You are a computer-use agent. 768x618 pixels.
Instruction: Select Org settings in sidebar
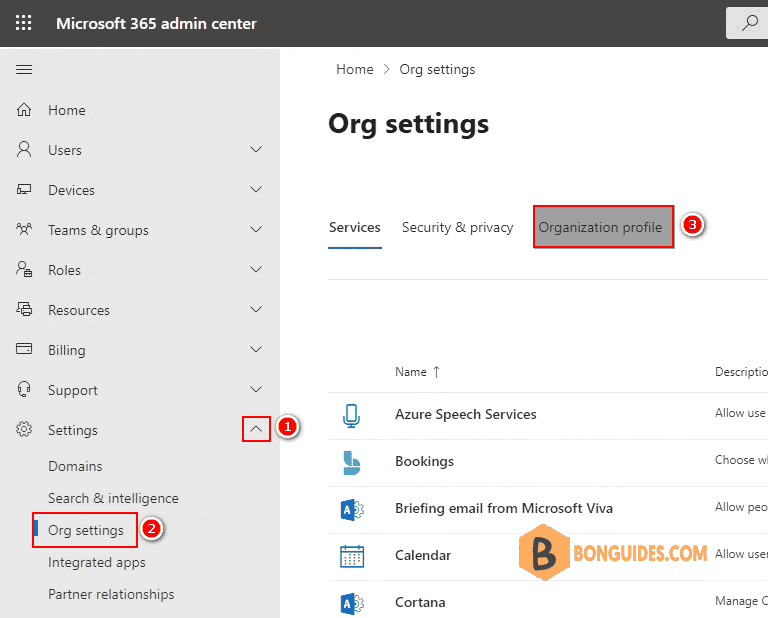(85, 530)
